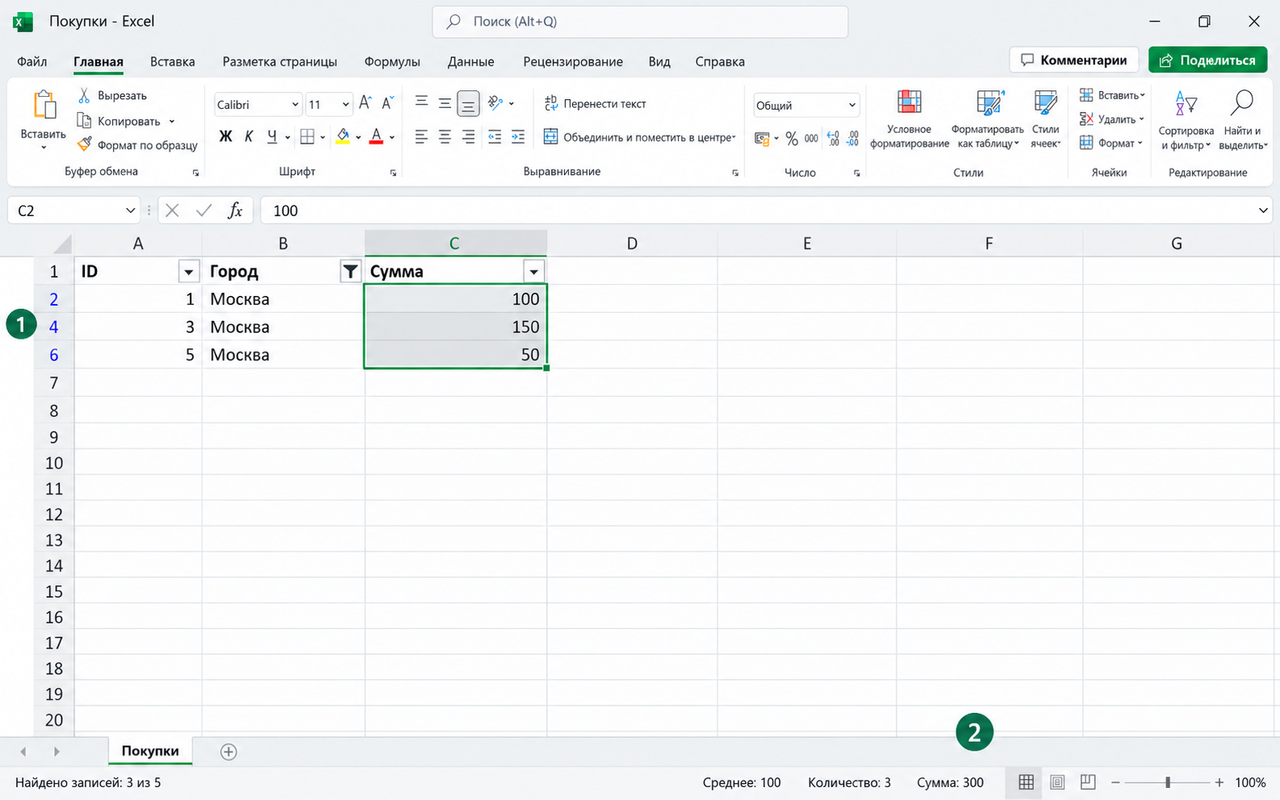Click the zoom slider handle in status bar
The image size is (1280, 800).
click(1167, 782)
